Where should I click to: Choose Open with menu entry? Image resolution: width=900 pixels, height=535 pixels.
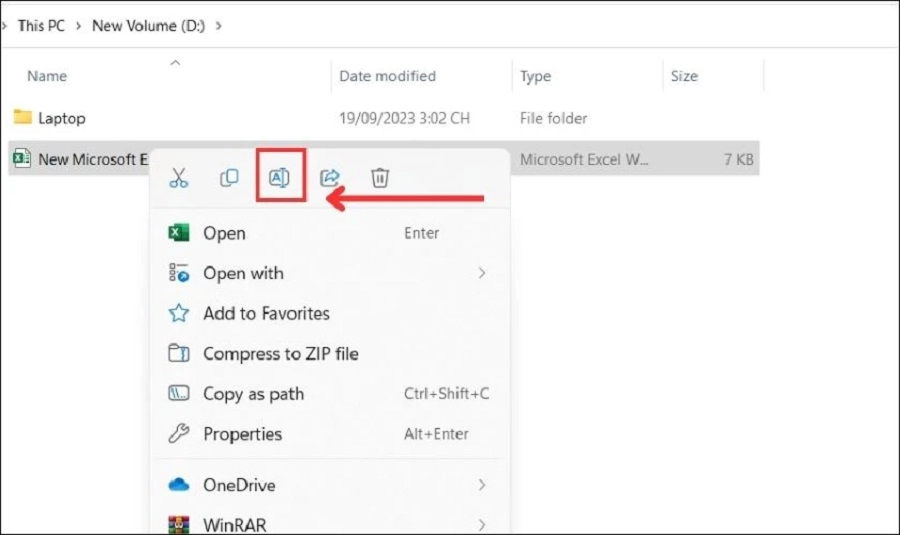(329, 273)
